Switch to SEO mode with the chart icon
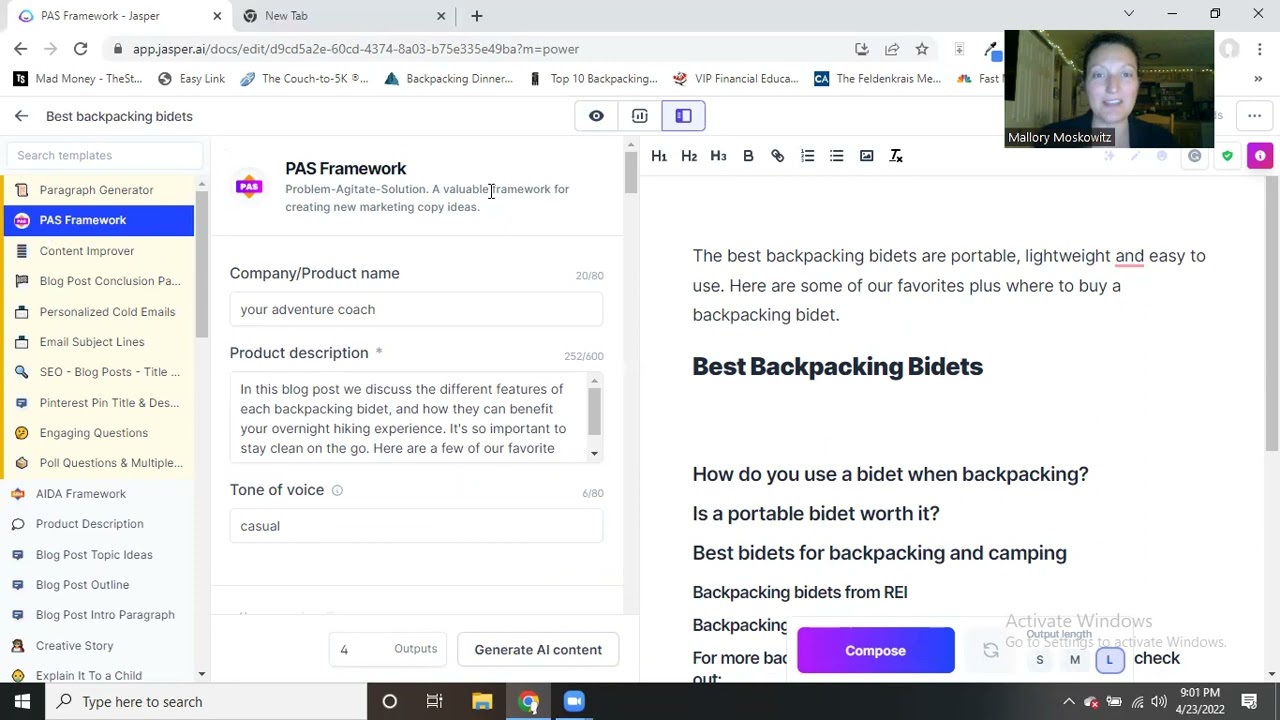 click(x=640, y=116)
